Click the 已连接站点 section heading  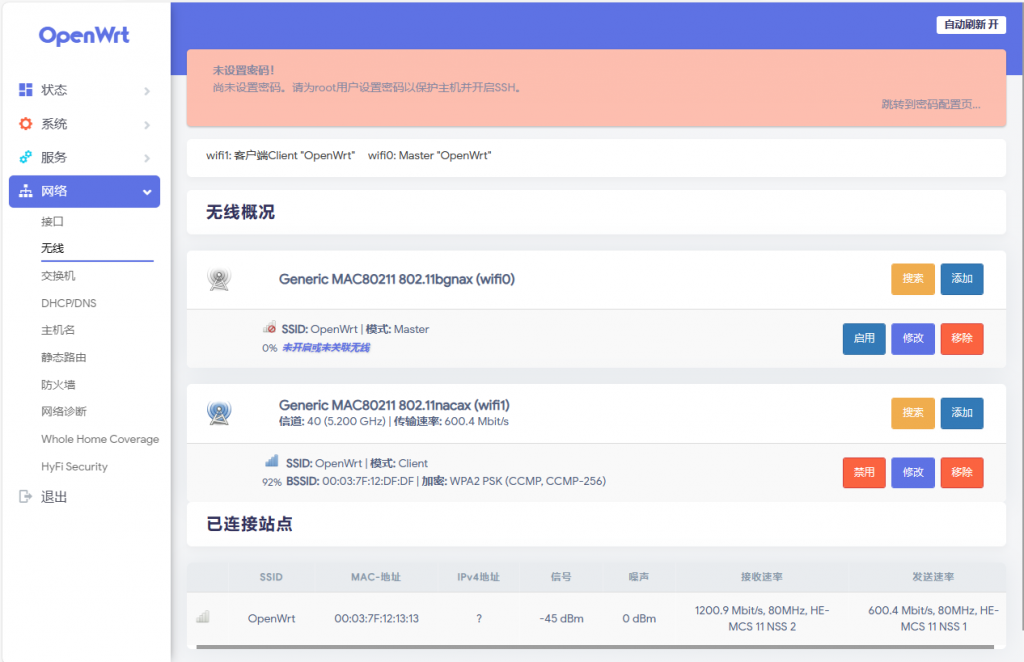coord(249,524)
